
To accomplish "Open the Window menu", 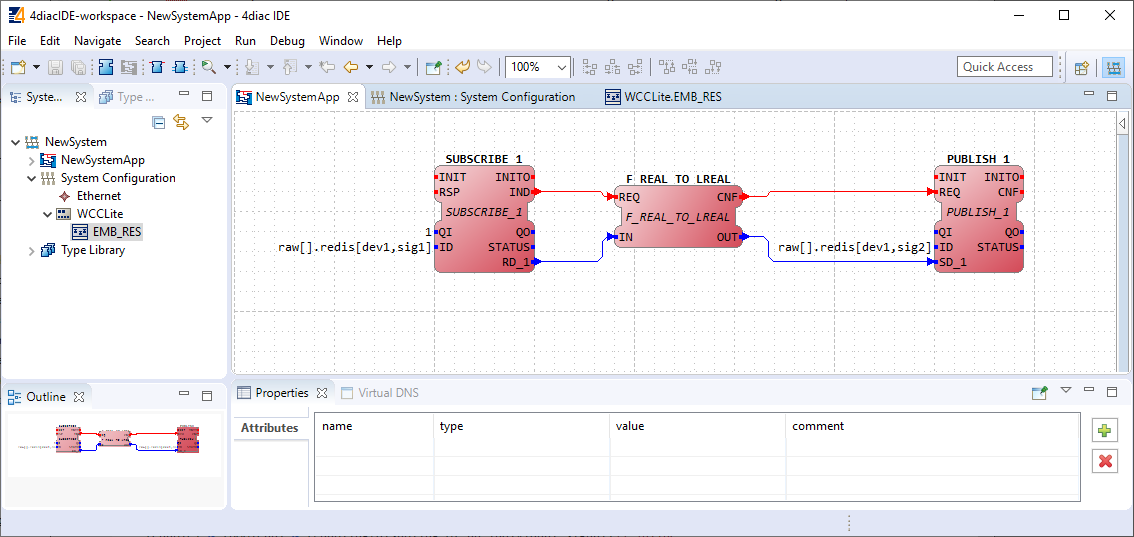I will tap(341, 40).
